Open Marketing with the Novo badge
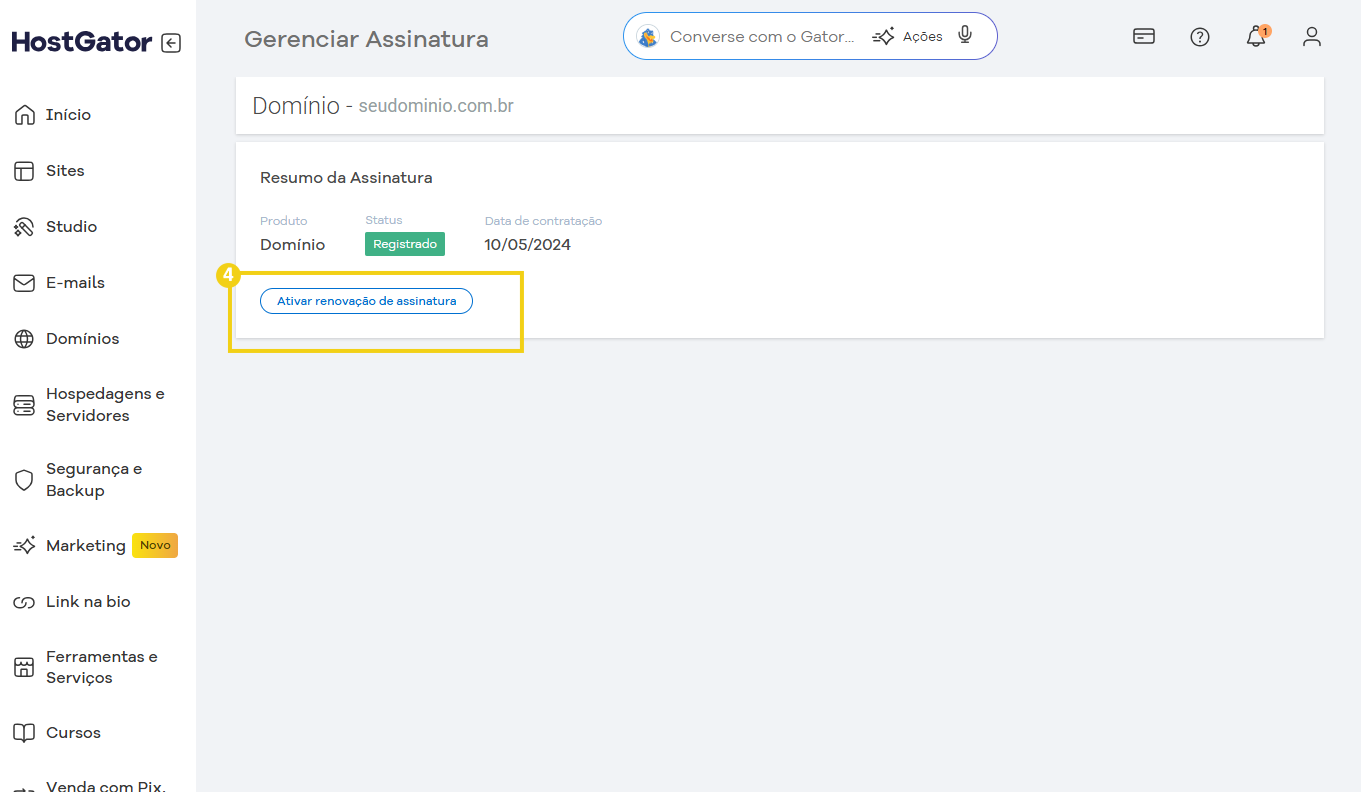 (x=86, y=546)
